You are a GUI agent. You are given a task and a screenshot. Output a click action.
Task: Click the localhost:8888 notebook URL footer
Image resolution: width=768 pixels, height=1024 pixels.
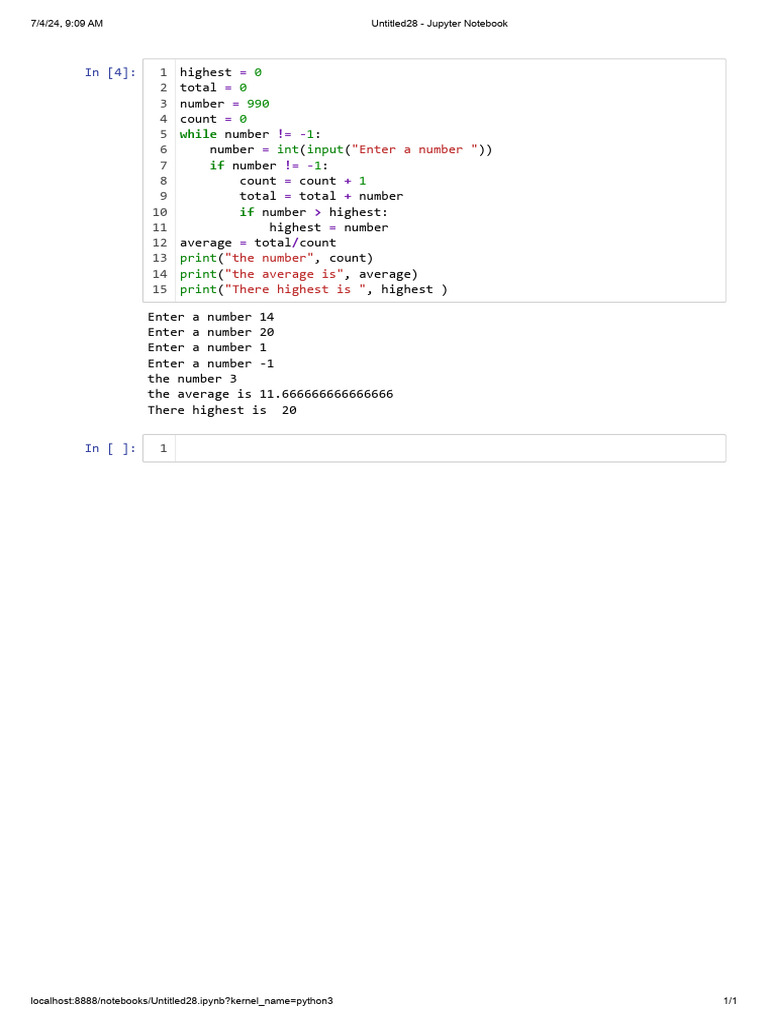pos(182,1000)
